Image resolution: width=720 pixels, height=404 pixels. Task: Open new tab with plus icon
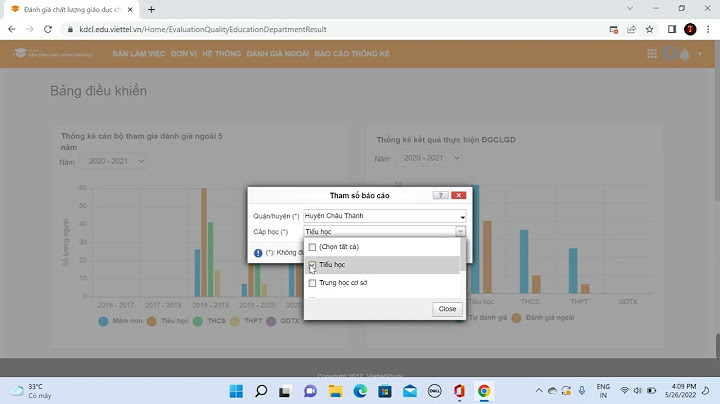[152, 9]
